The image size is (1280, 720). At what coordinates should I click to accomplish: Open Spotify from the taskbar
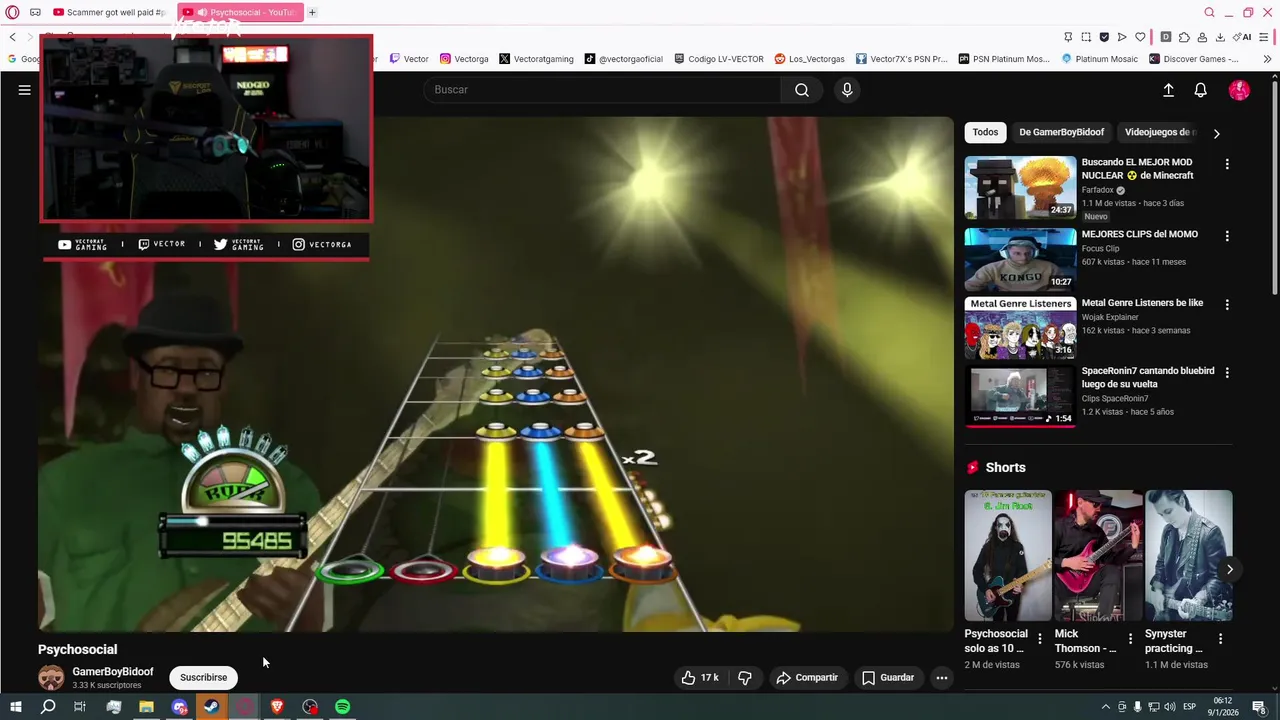click(x=343, y=707)
